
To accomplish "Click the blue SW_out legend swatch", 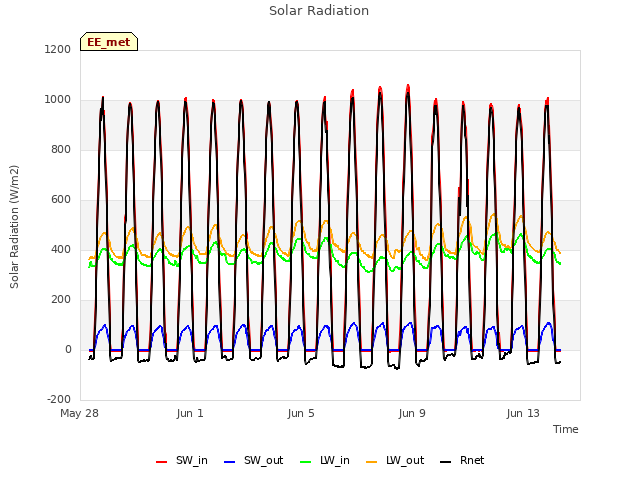I will point(230,462).
